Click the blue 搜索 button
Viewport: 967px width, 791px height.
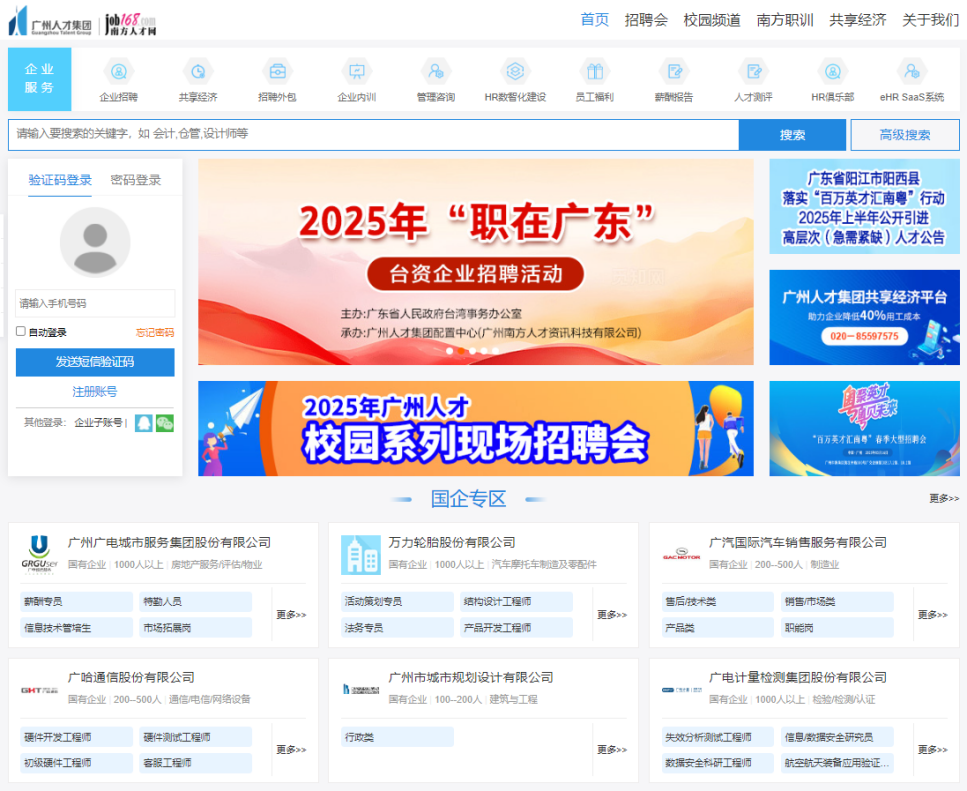(x=792, y=135)
